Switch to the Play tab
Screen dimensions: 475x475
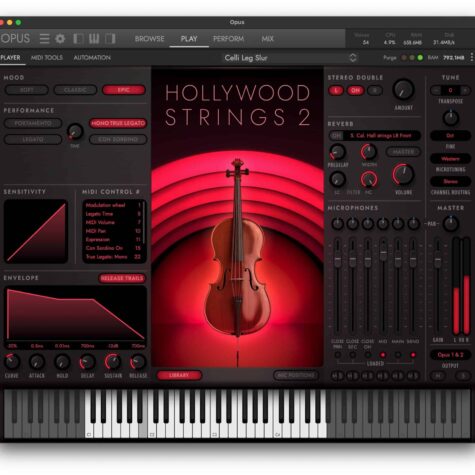click(x=189, y=39)
